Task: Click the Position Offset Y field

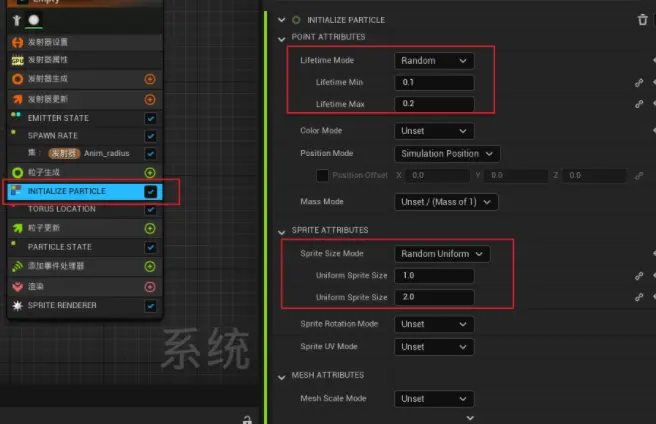Action: click(x=516, y=175)
